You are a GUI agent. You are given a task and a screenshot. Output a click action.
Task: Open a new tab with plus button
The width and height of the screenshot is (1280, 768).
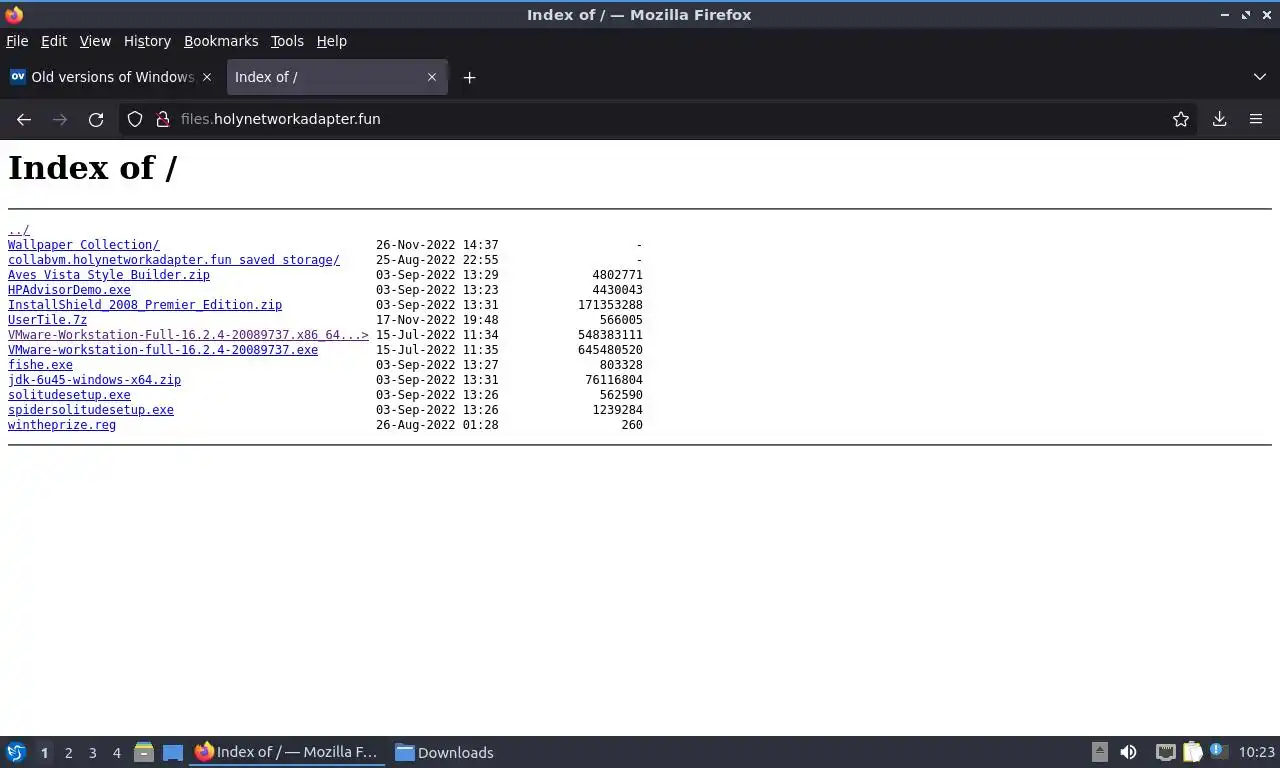469,77
